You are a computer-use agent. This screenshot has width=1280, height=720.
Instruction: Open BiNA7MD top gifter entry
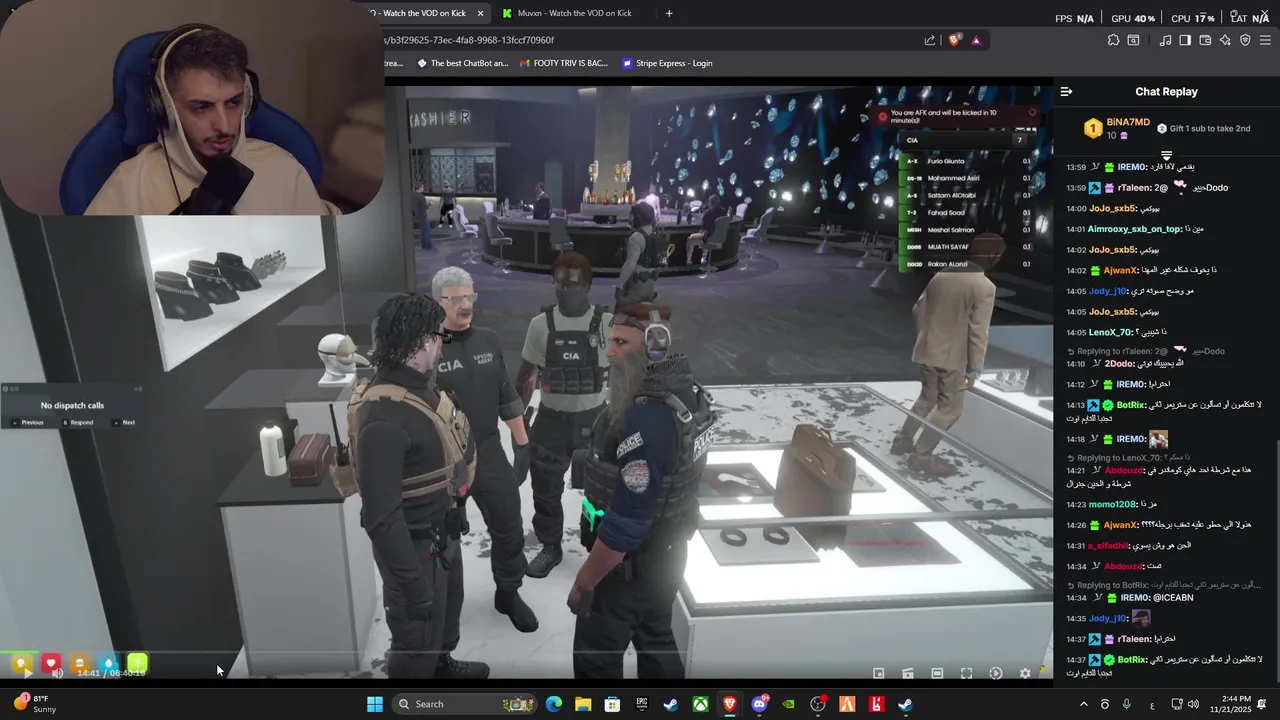point(1117,128)
